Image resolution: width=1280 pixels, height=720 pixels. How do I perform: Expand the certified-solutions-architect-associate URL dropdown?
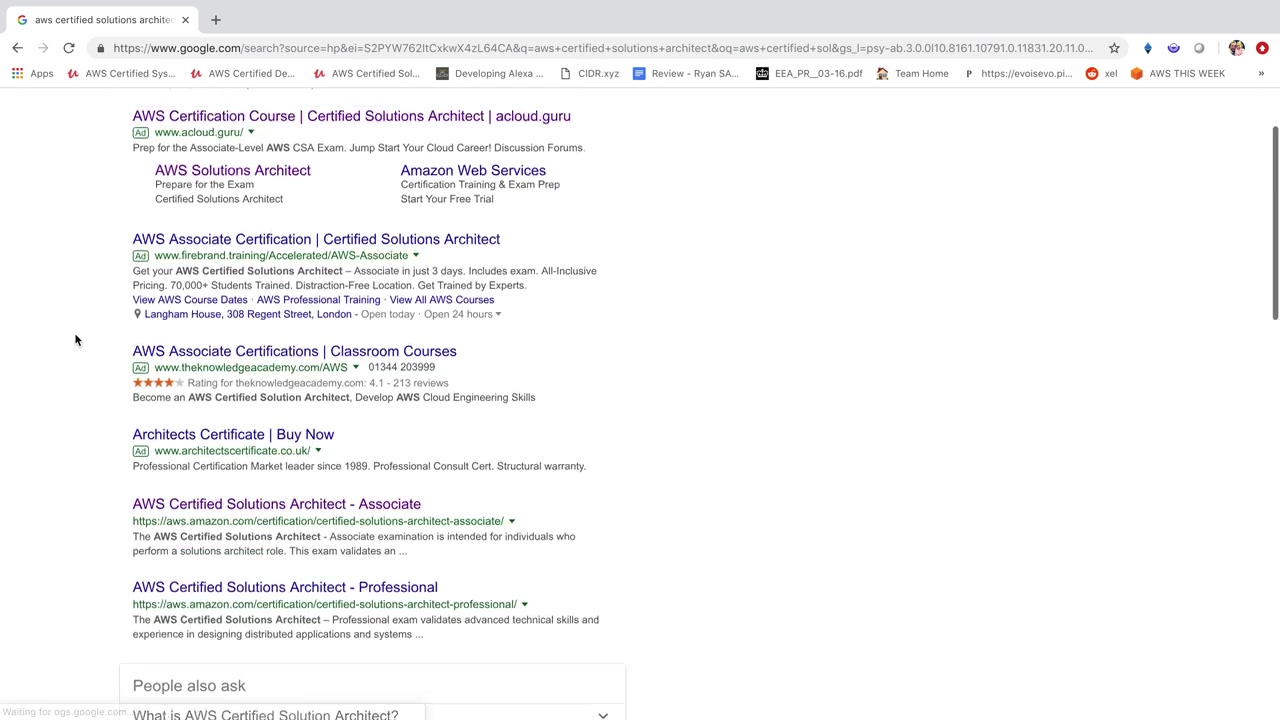512,521
